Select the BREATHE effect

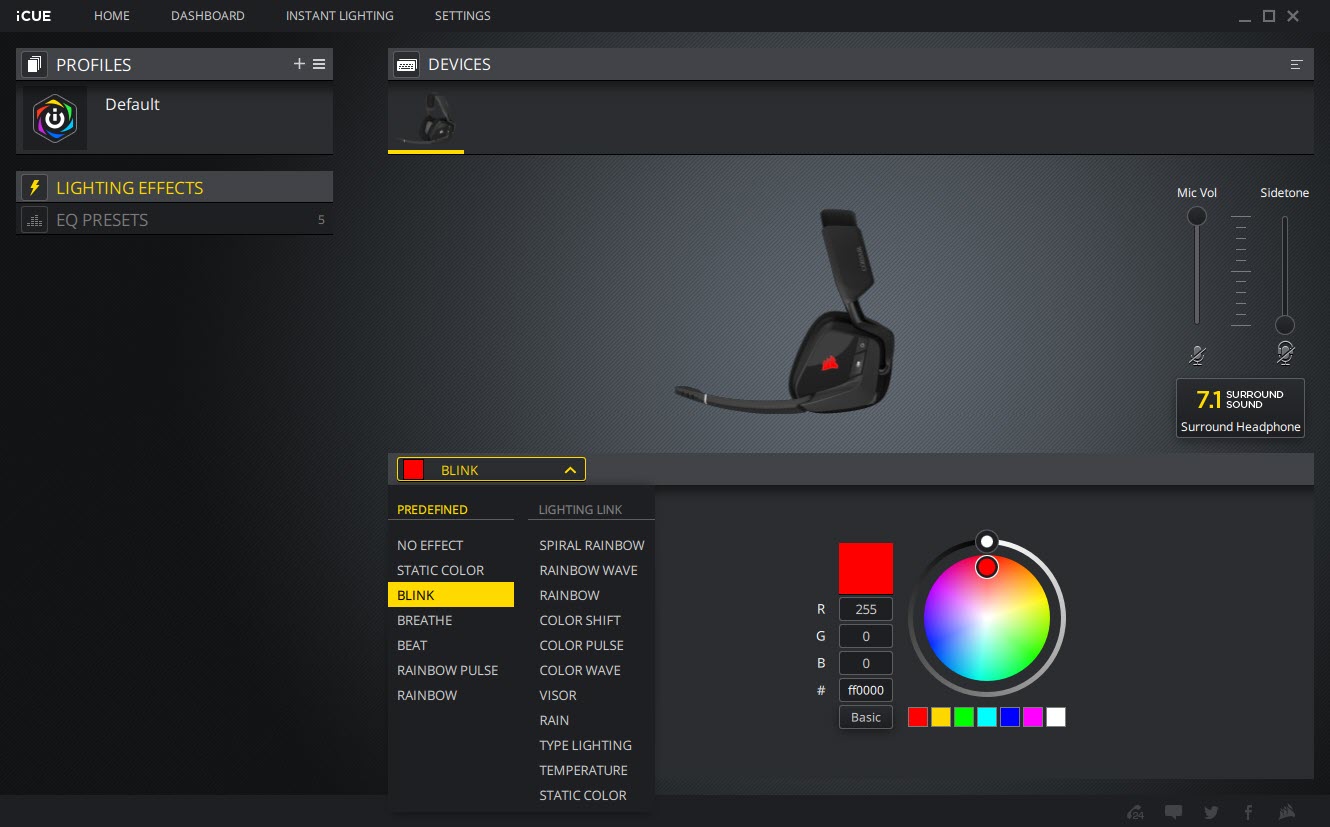(425, 620)
